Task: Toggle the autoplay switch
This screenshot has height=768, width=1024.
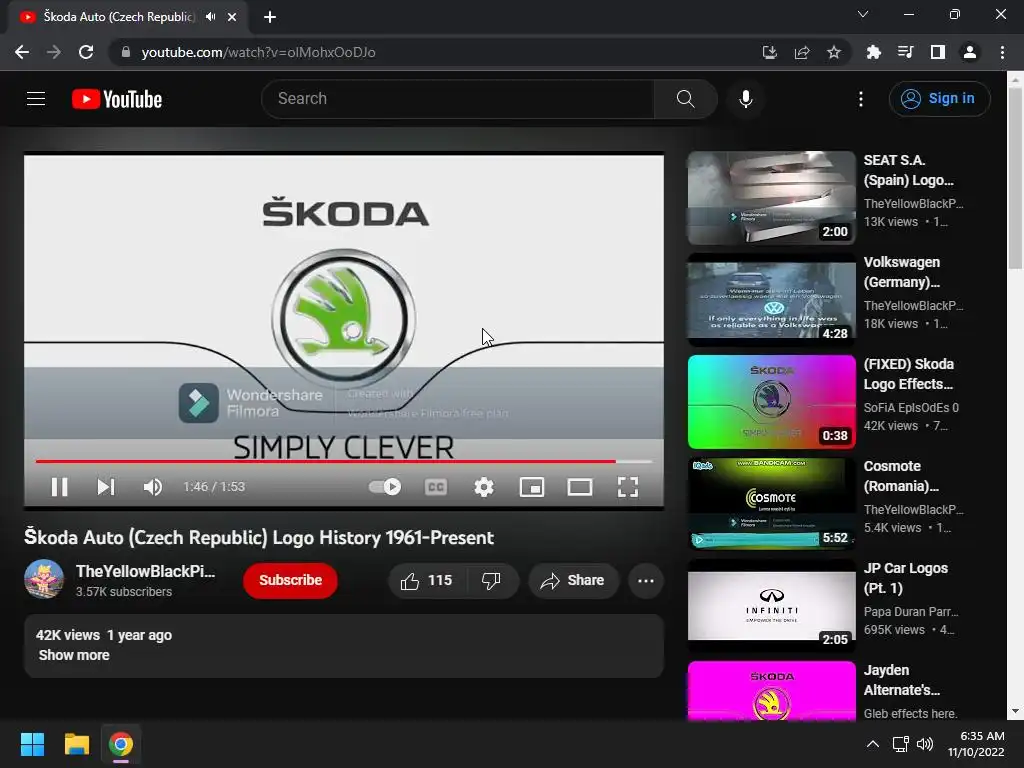Action: click(385, 487)
